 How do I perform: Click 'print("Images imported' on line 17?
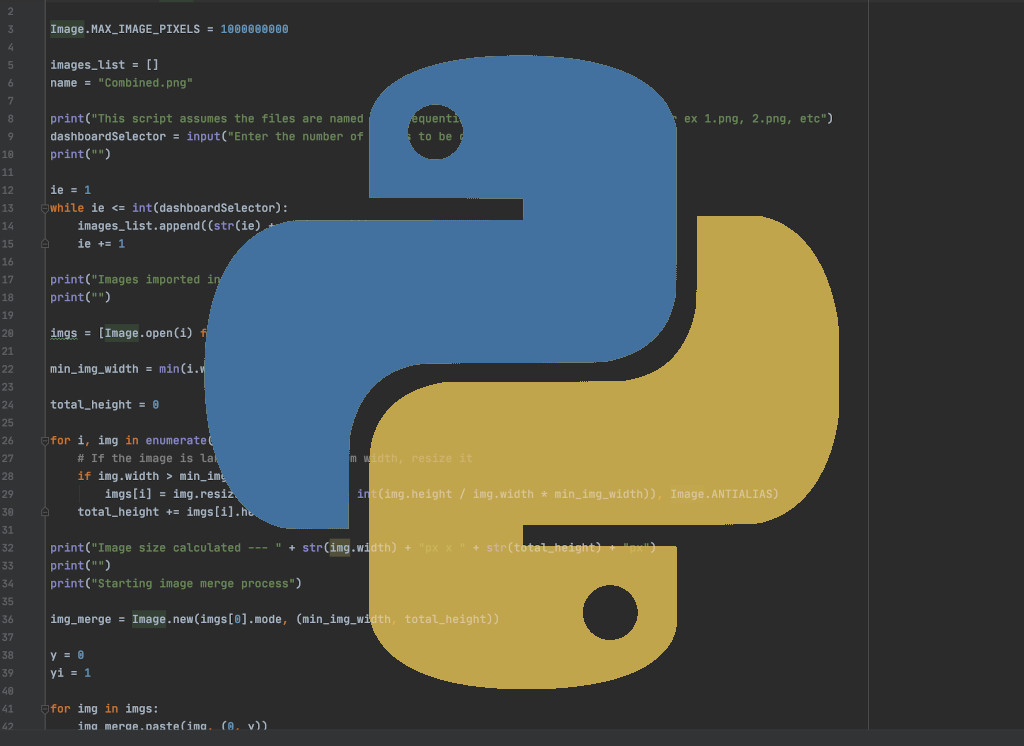pos(135,280)
